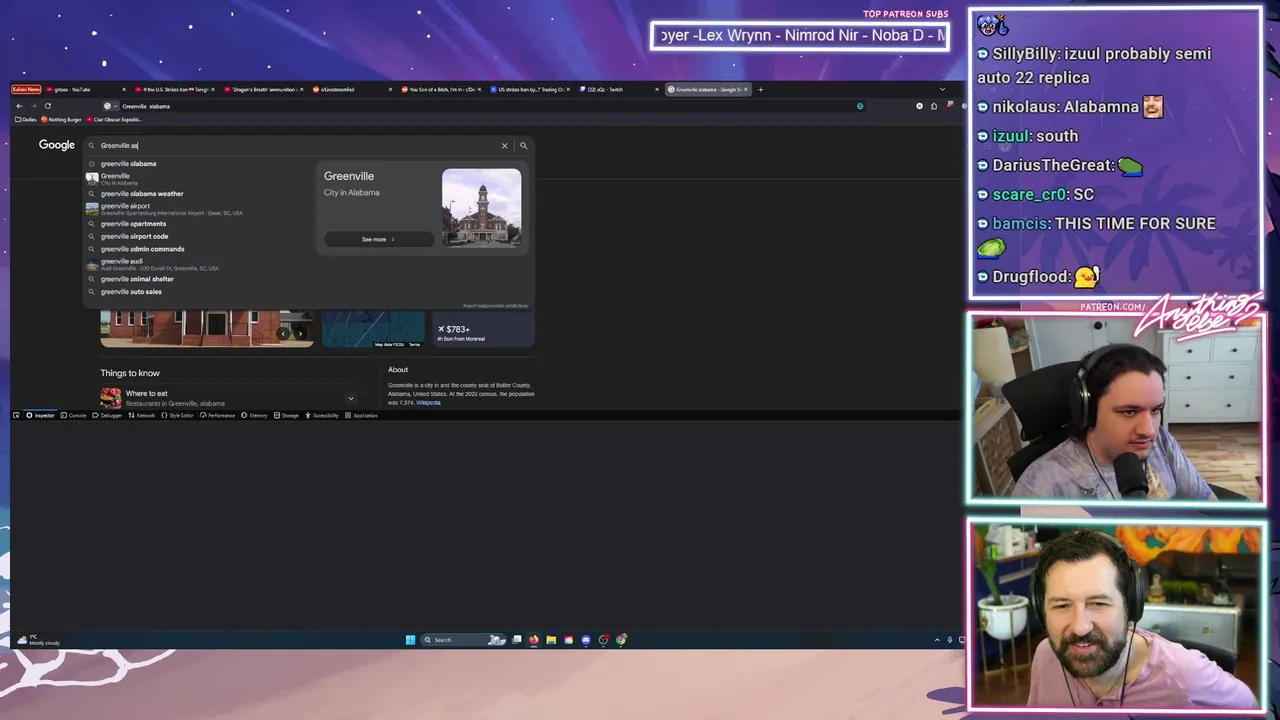Open a new browser tab with plus
The height and width of the screenshot is (720, 1280).
click(x=760, y=90)
